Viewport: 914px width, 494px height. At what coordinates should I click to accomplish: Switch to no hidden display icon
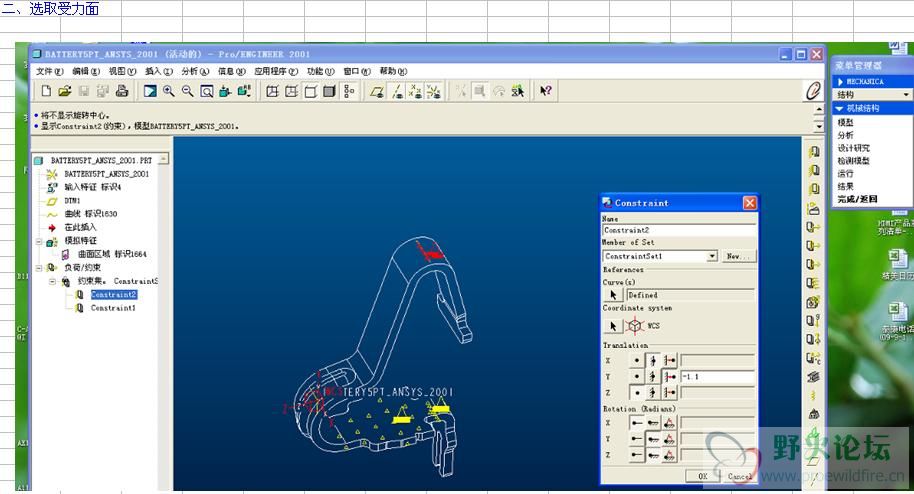[311, 91]
